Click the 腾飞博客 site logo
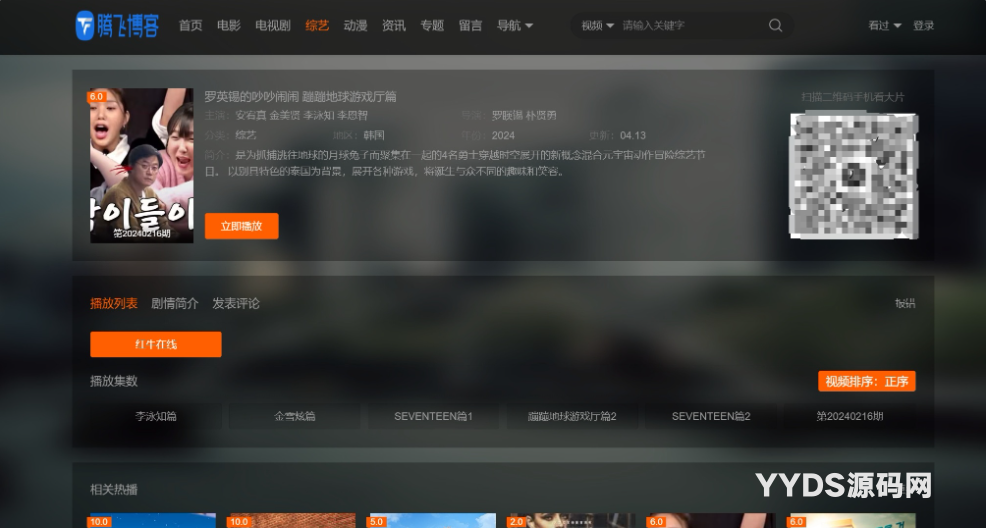Screen dimensions: 986x528 click(x=117, y=26)
